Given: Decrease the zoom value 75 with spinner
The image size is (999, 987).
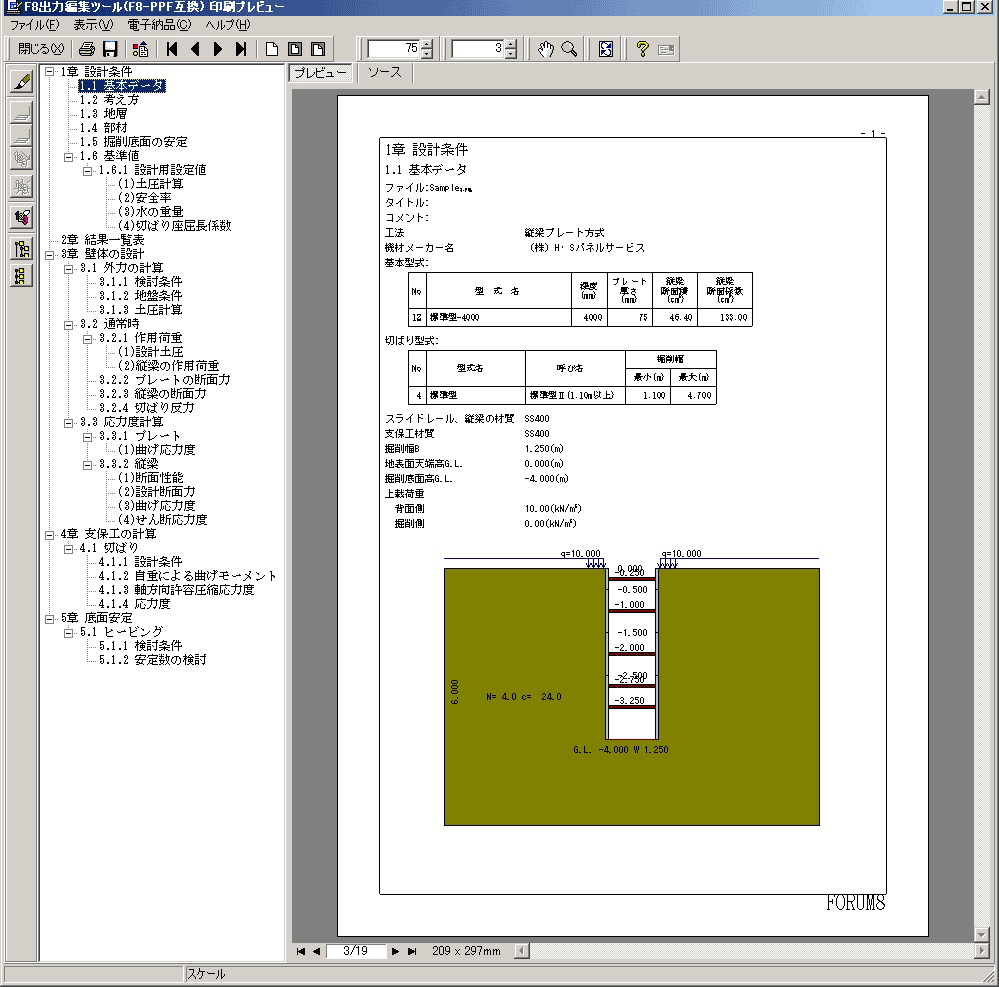Looking at the screenshot, I should 427,54.
